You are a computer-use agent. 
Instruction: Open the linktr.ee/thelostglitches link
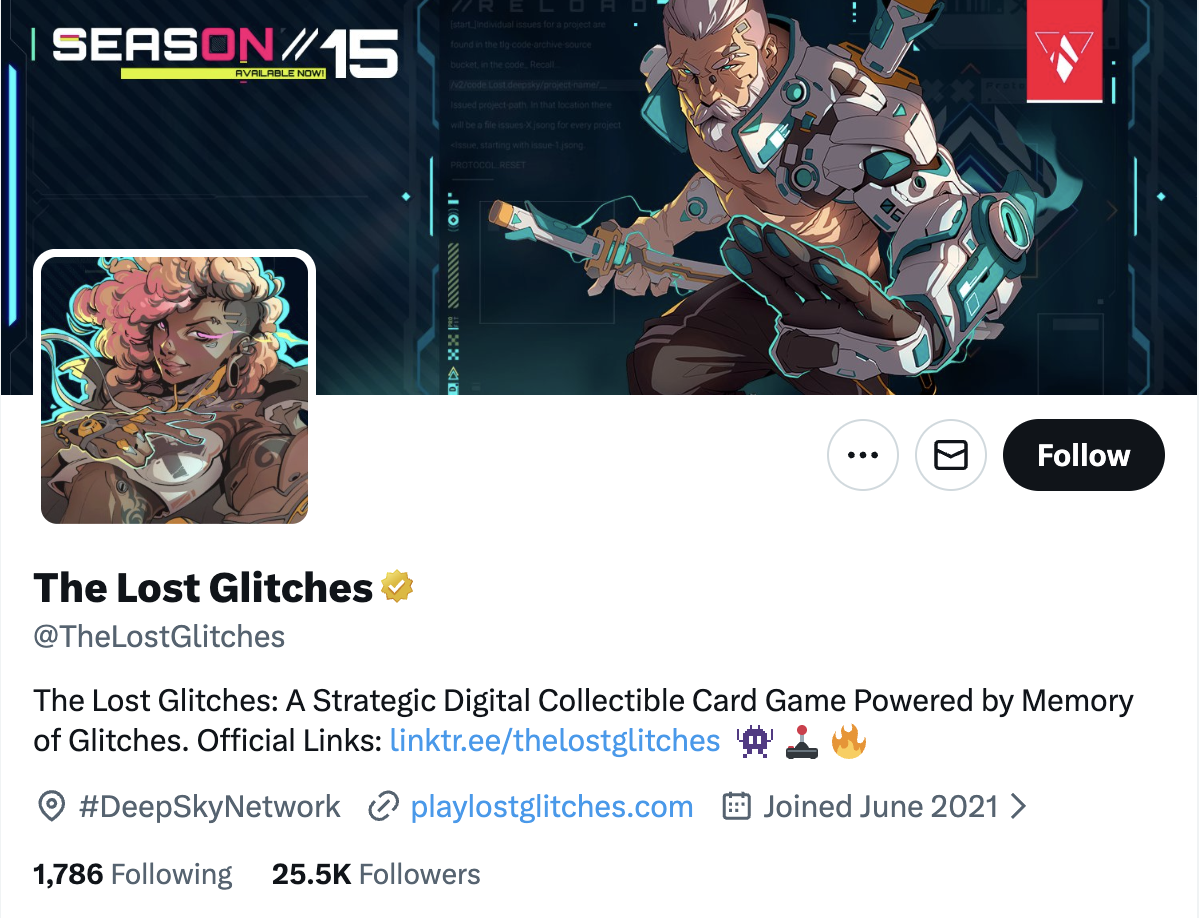tap(555, 741)
